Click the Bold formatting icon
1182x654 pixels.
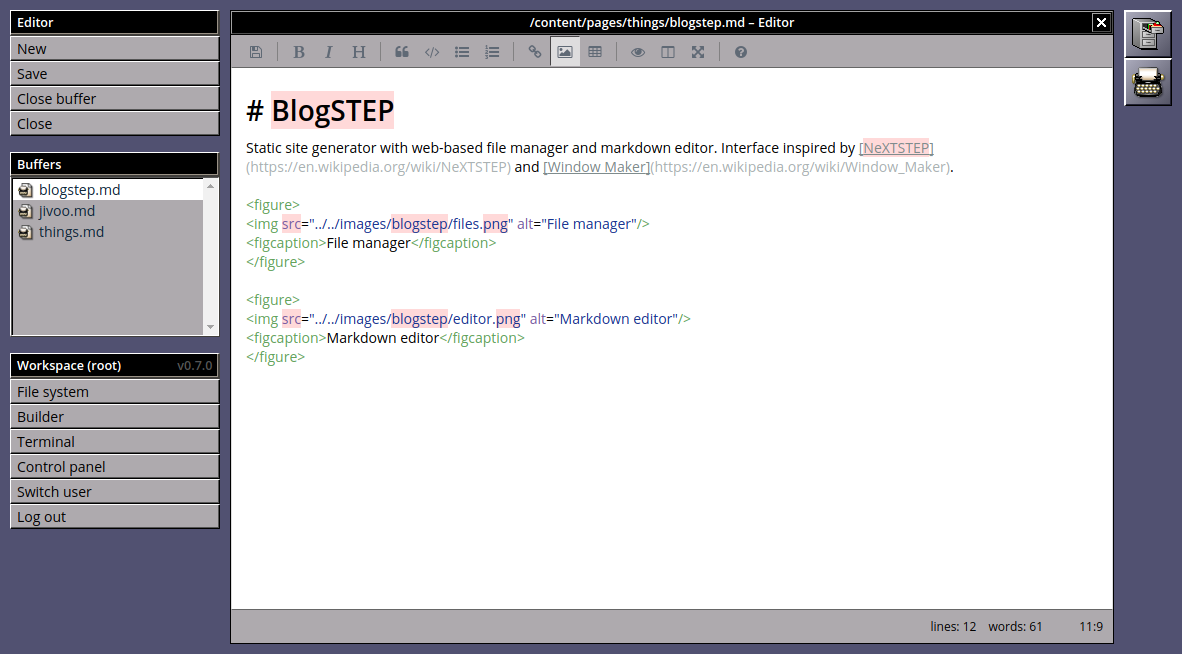click(298, 52)
